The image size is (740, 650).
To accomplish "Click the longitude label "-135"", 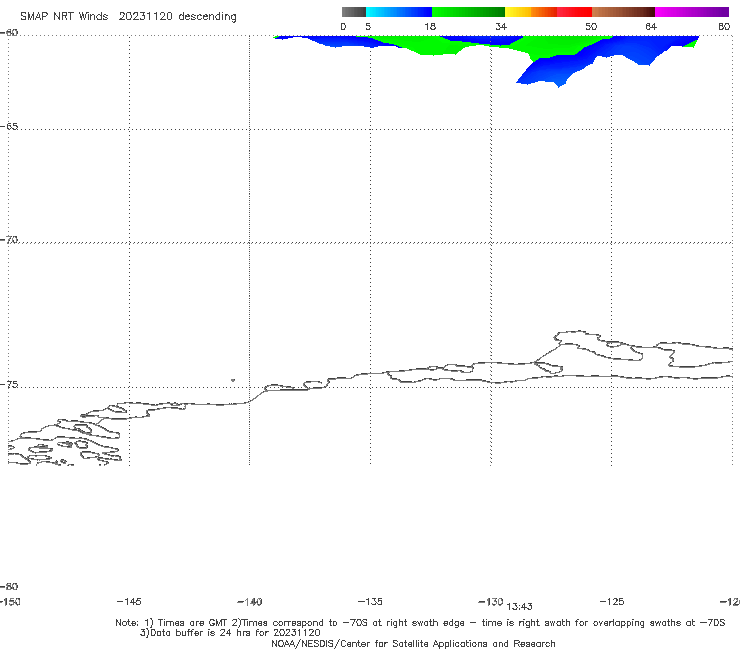I will (x=370, y=601).
